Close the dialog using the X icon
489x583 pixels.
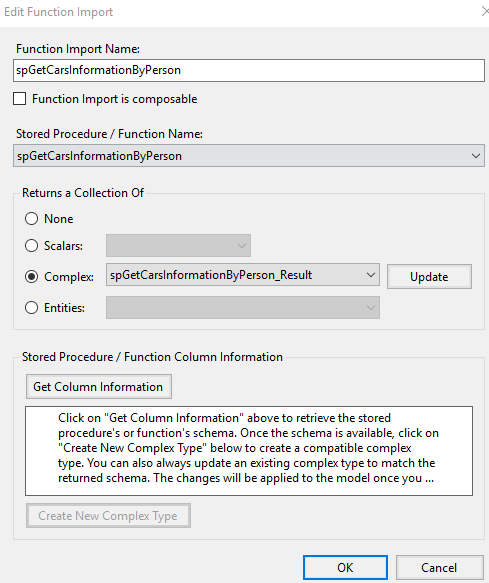[x=485, y=12]
